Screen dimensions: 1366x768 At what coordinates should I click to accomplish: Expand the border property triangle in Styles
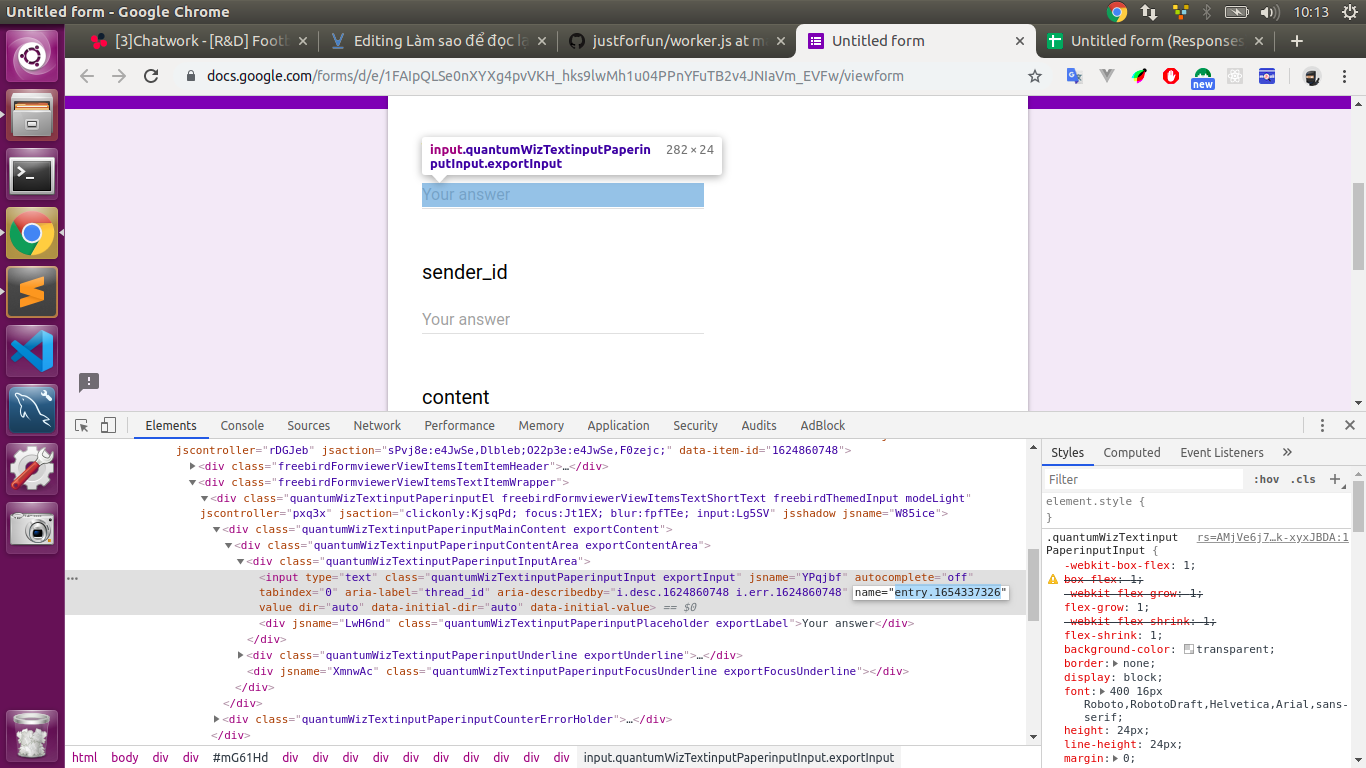pos(1114,663)
